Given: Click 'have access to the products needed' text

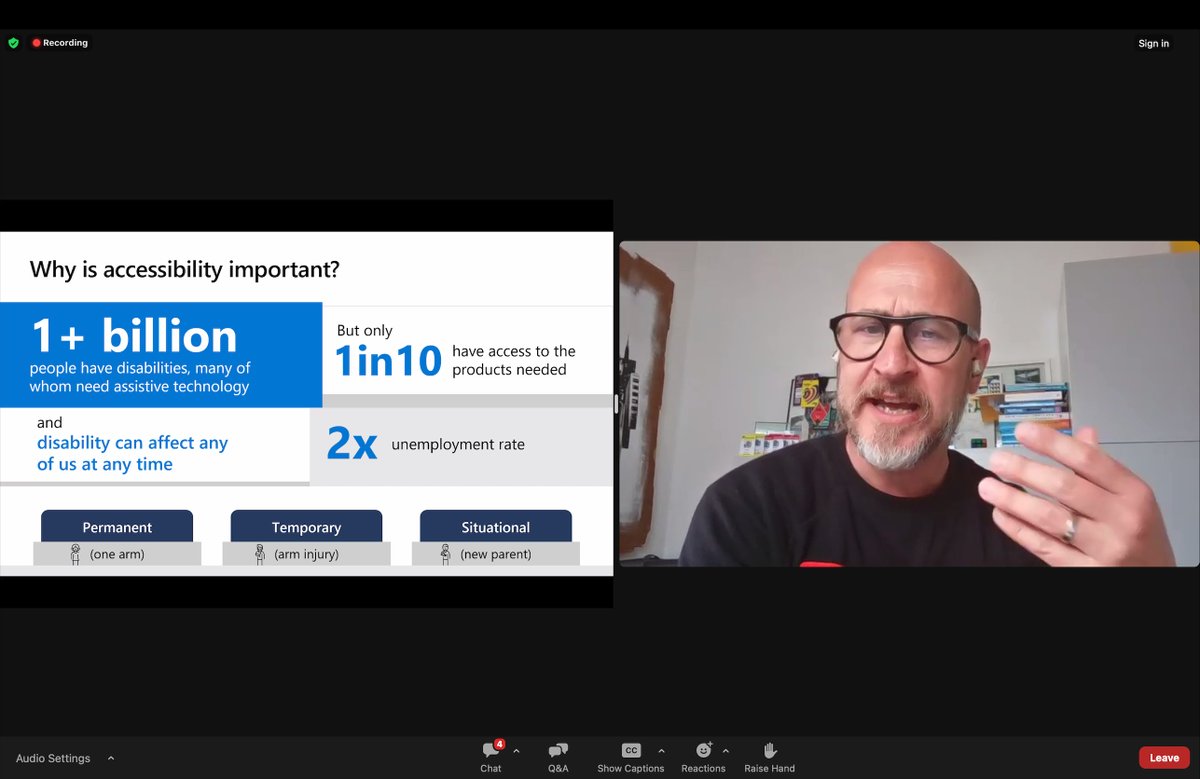Looking at the screenshot, I should pyautogui.click(x=514, y=360).
